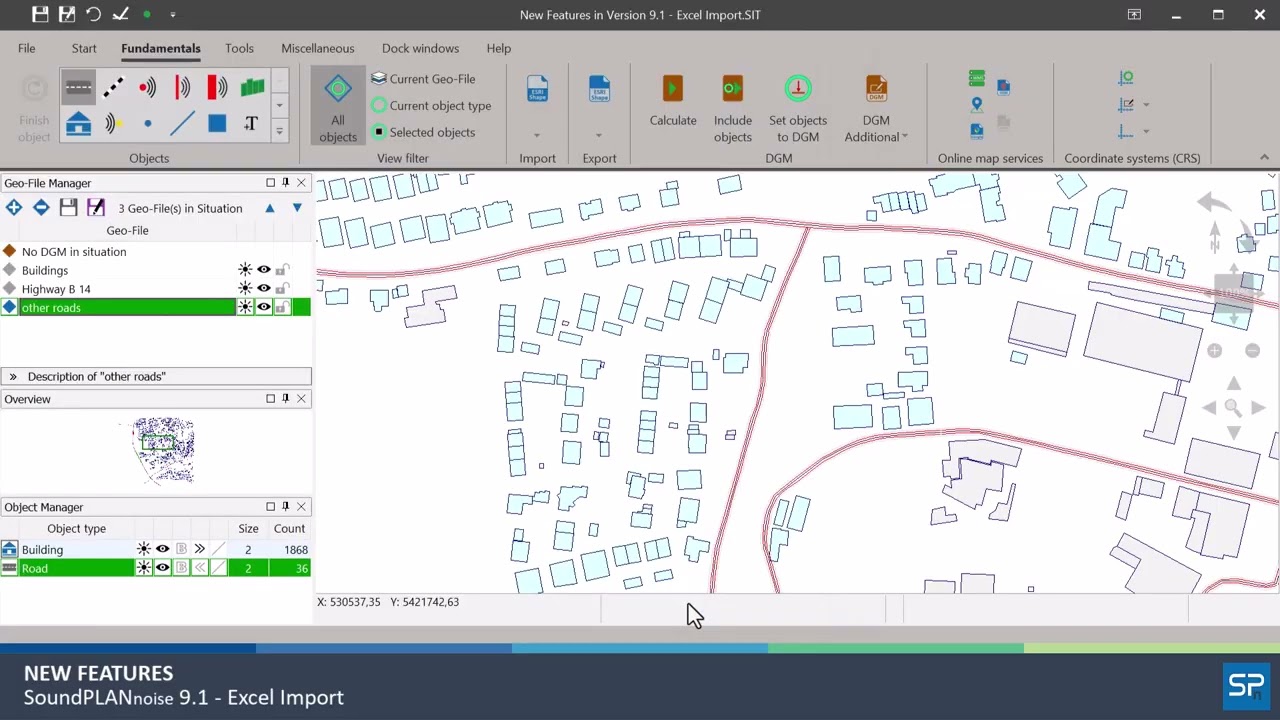
Task: Click the All objects view filter
Action: (338, 106)
